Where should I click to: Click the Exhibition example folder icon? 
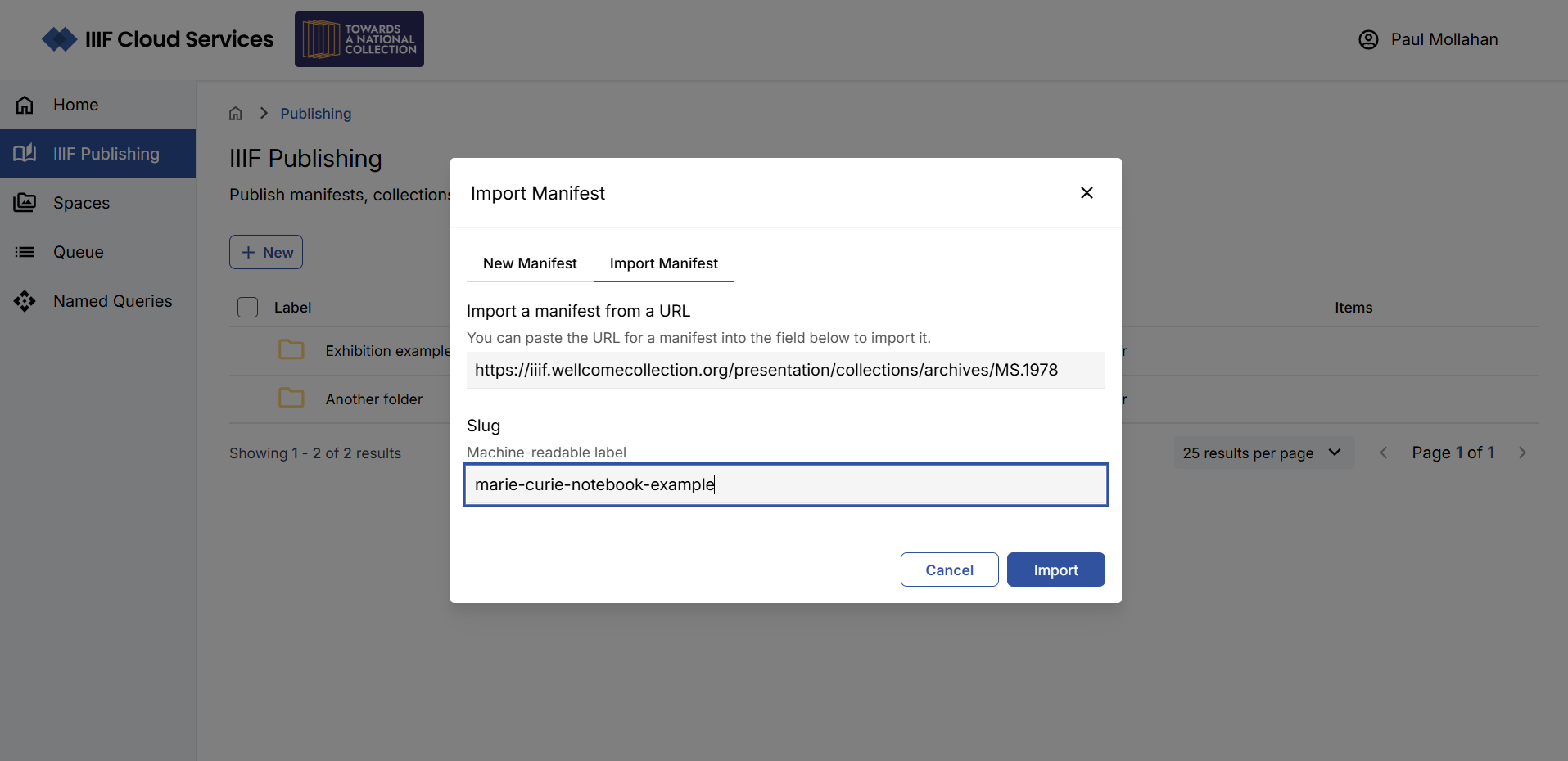(x=291, y=350)
